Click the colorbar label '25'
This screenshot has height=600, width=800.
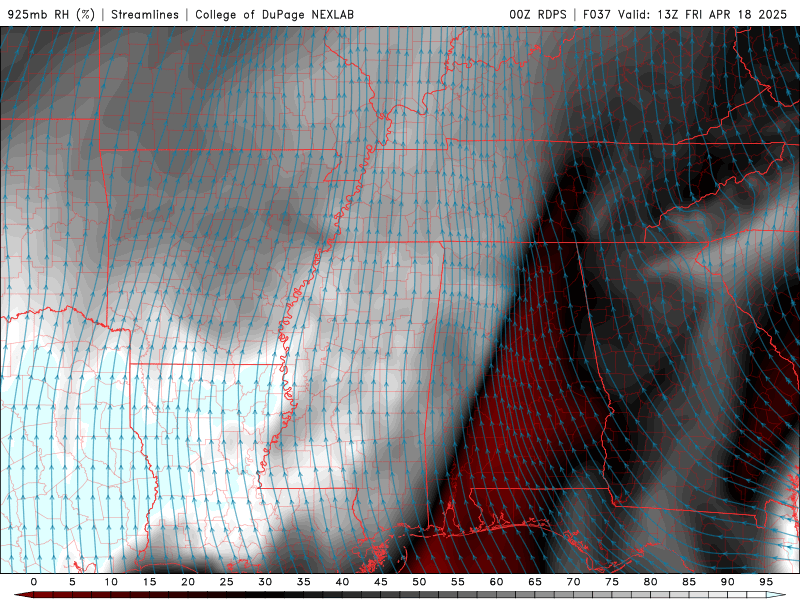227,582
